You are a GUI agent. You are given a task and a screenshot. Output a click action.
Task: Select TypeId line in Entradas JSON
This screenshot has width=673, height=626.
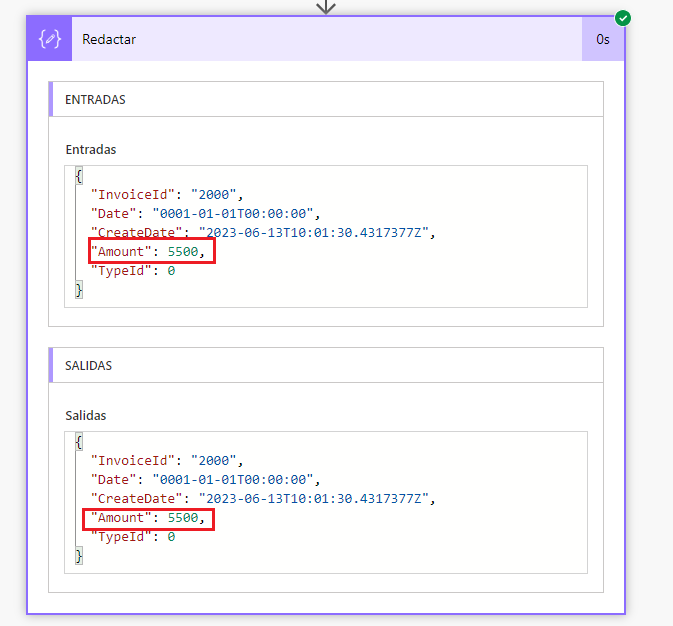coord(133,270)
